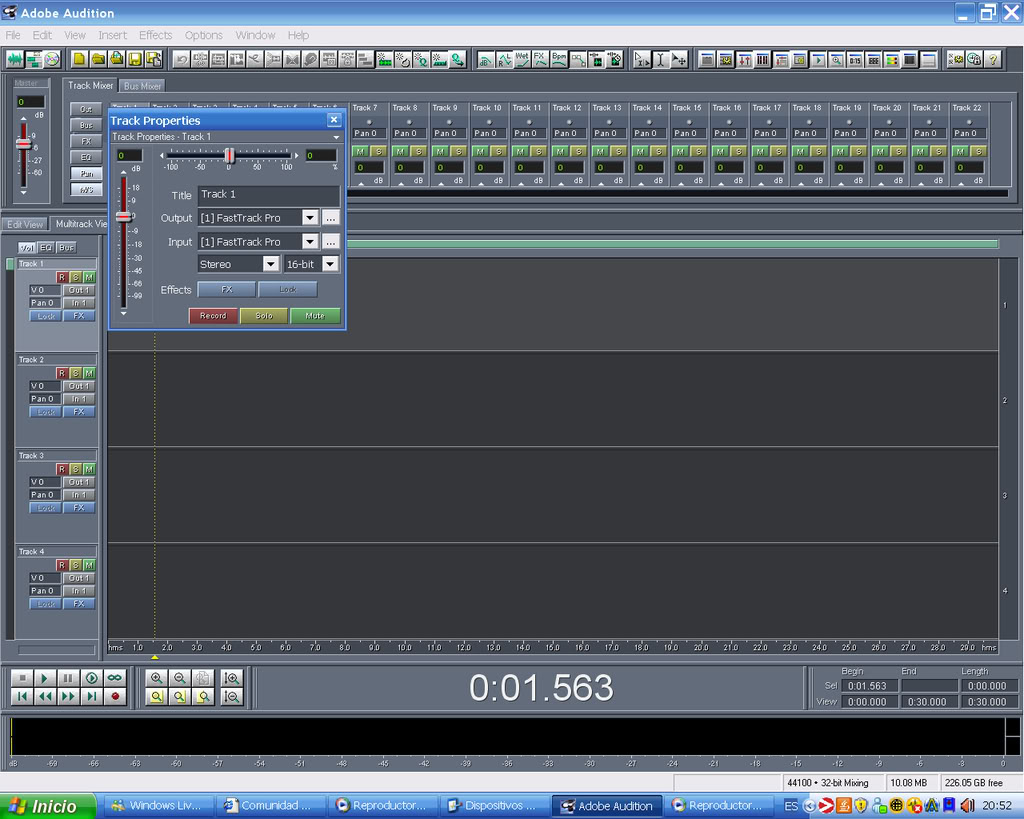The width and height of the screenshot is (1024, 819).
Task: Open the Effects menu
Action: [x=155, y=35]
